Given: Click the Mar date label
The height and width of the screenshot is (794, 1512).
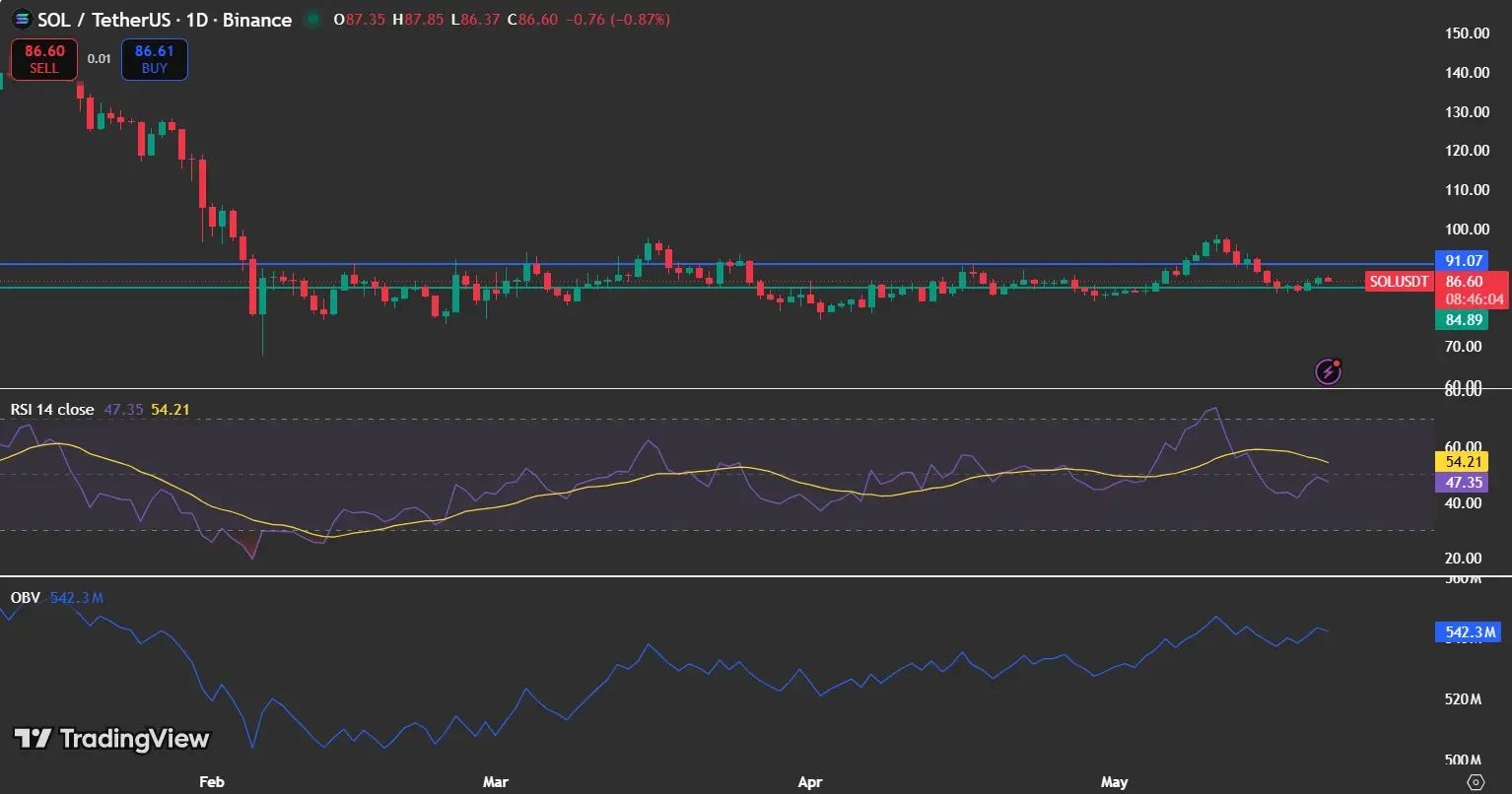Looking at the screenshot, I should pos(496,782).
